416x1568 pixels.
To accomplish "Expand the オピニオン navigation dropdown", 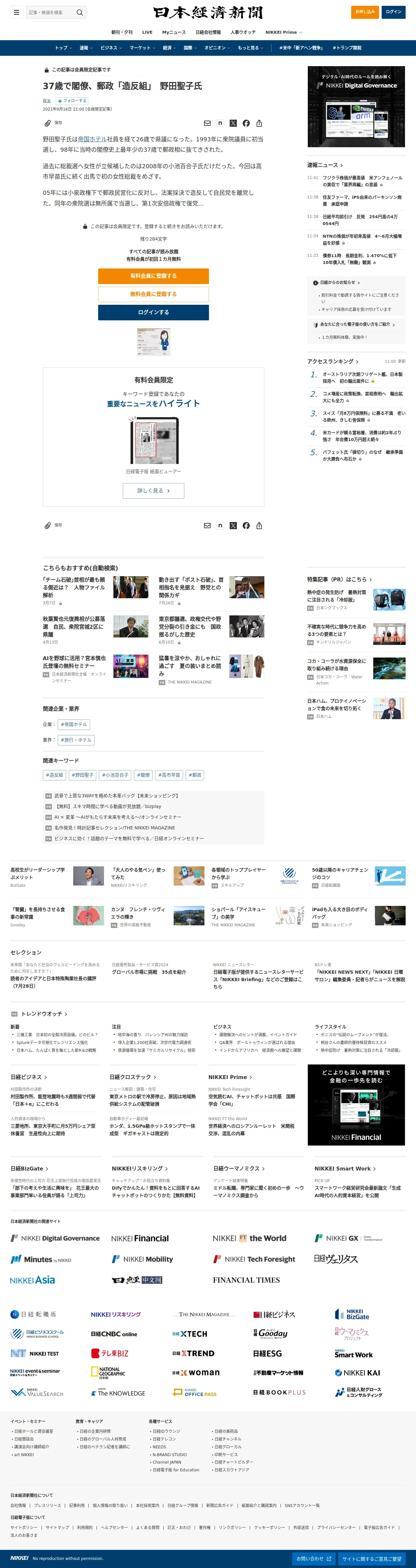I will [217, 47].
